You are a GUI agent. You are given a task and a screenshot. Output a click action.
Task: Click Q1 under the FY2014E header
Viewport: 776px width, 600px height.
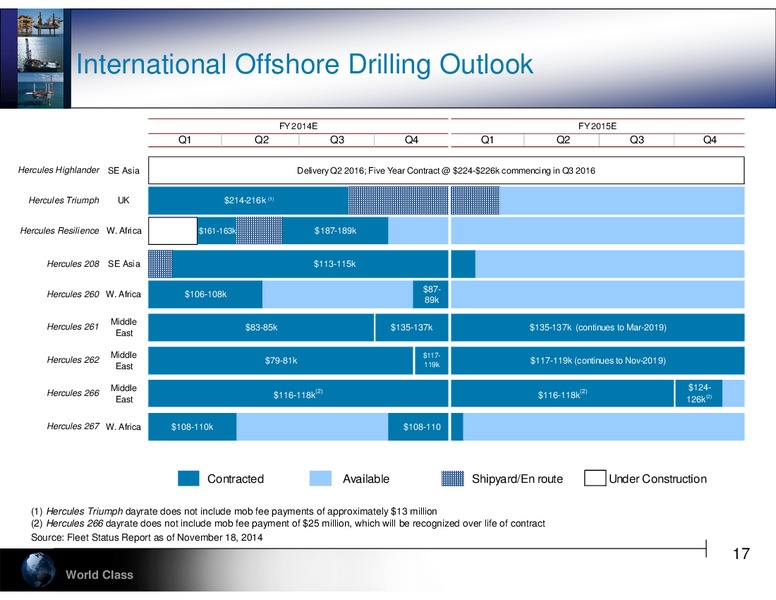(x=185, y=140)
